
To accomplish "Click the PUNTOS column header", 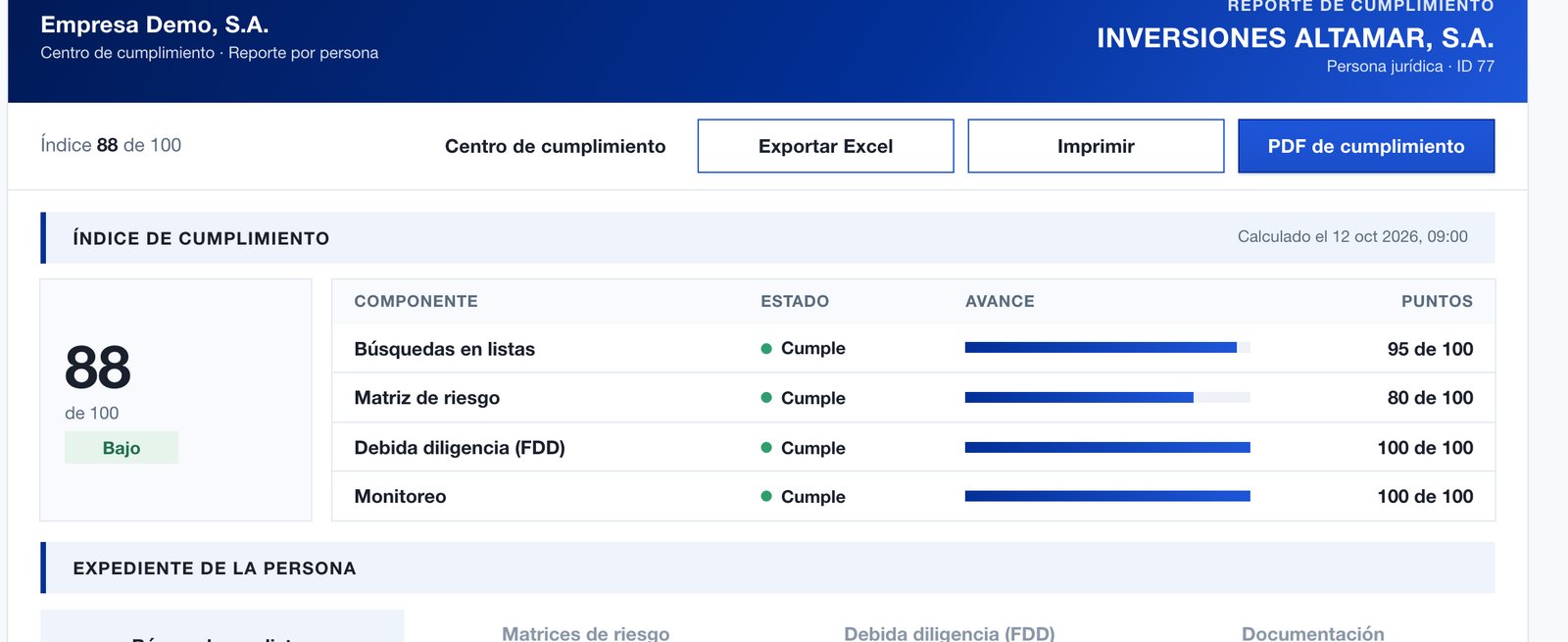I will (x=1437, y=302).
